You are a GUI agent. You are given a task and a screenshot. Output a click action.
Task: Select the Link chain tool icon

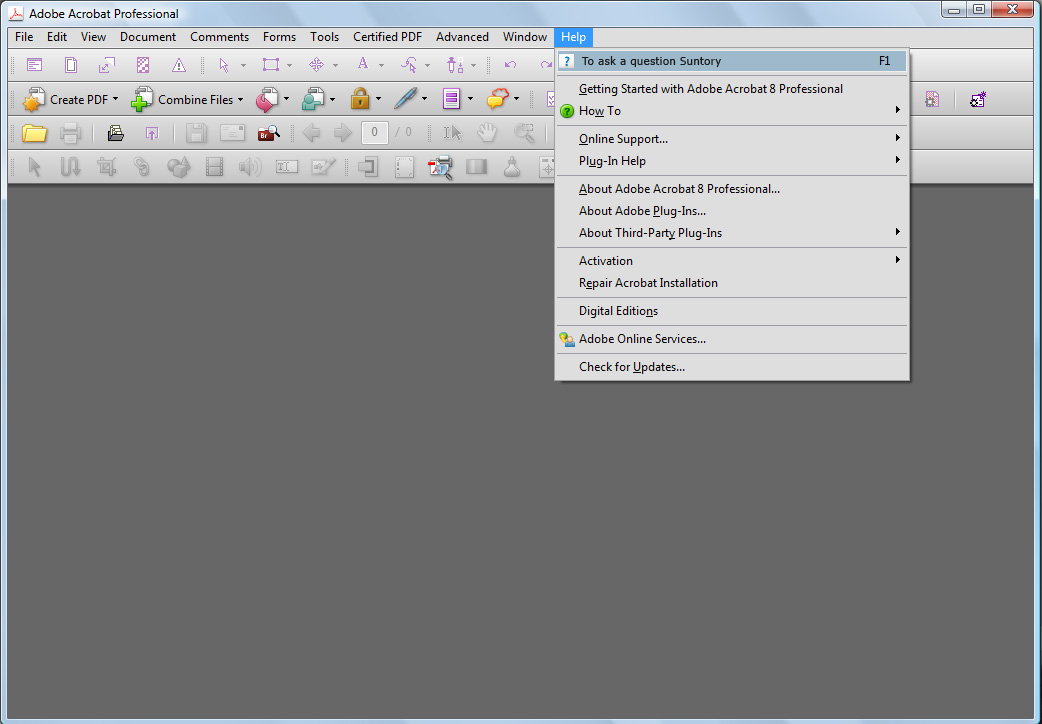click(x=142, y=166)
